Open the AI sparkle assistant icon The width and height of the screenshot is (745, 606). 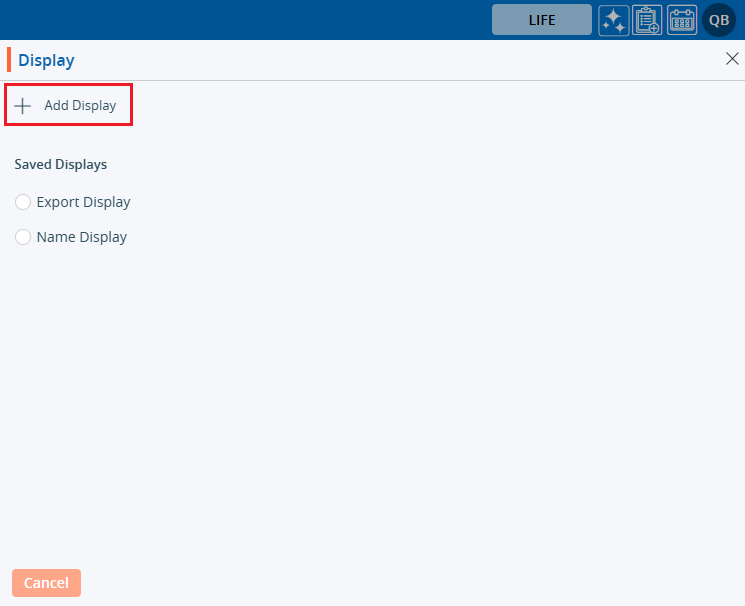[x=613, y=20]
